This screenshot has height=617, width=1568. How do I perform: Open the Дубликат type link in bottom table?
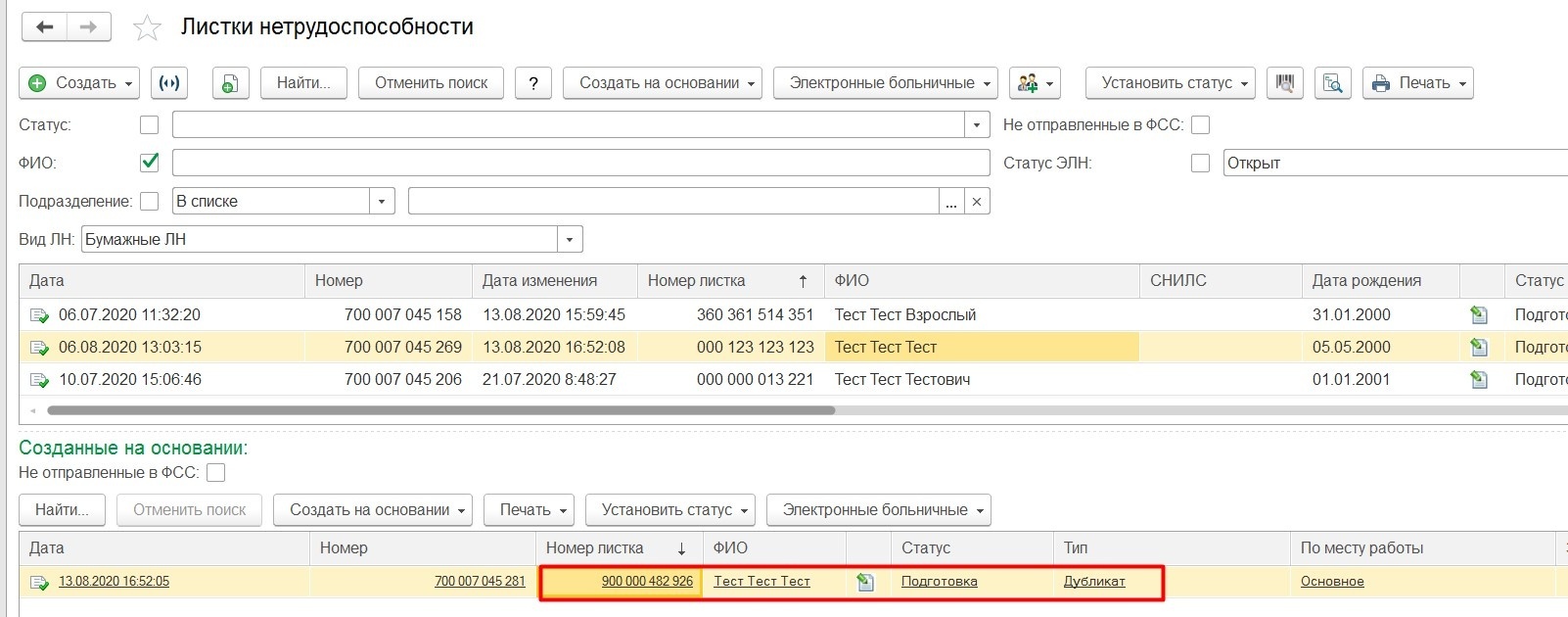click(x=1094, y=582)
